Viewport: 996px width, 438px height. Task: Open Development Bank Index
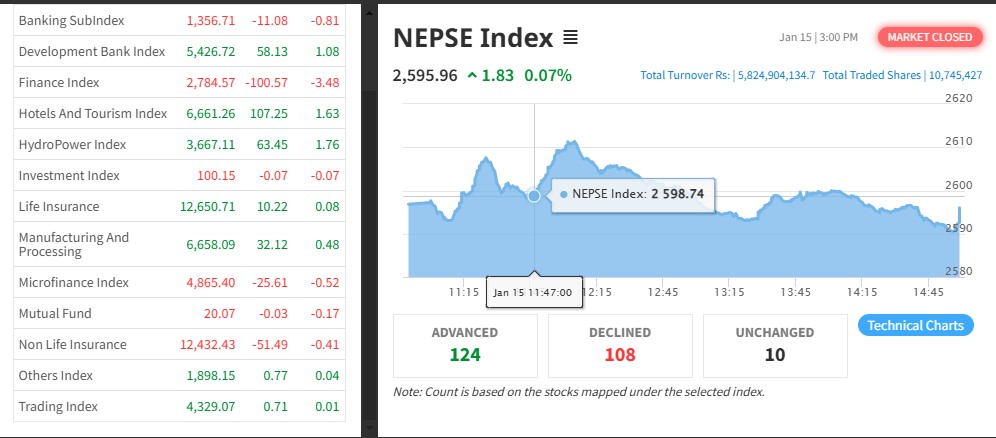pyautogui.click(x=91, y=51)
